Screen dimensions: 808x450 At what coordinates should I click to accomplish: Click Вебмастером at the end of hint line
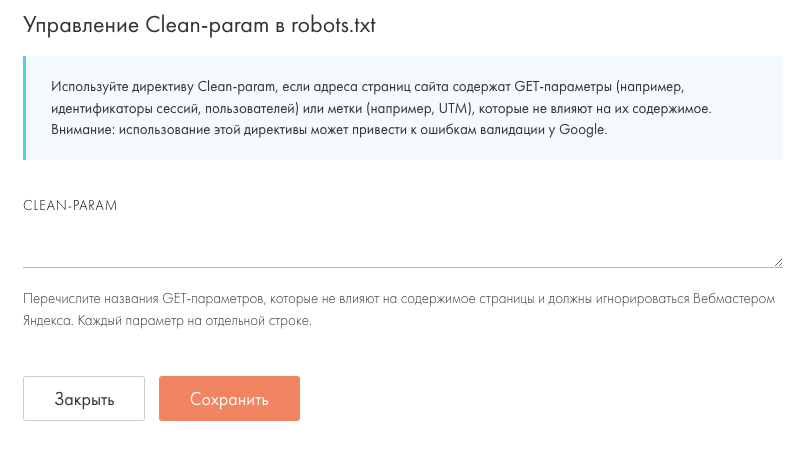[x=738, y=300]
